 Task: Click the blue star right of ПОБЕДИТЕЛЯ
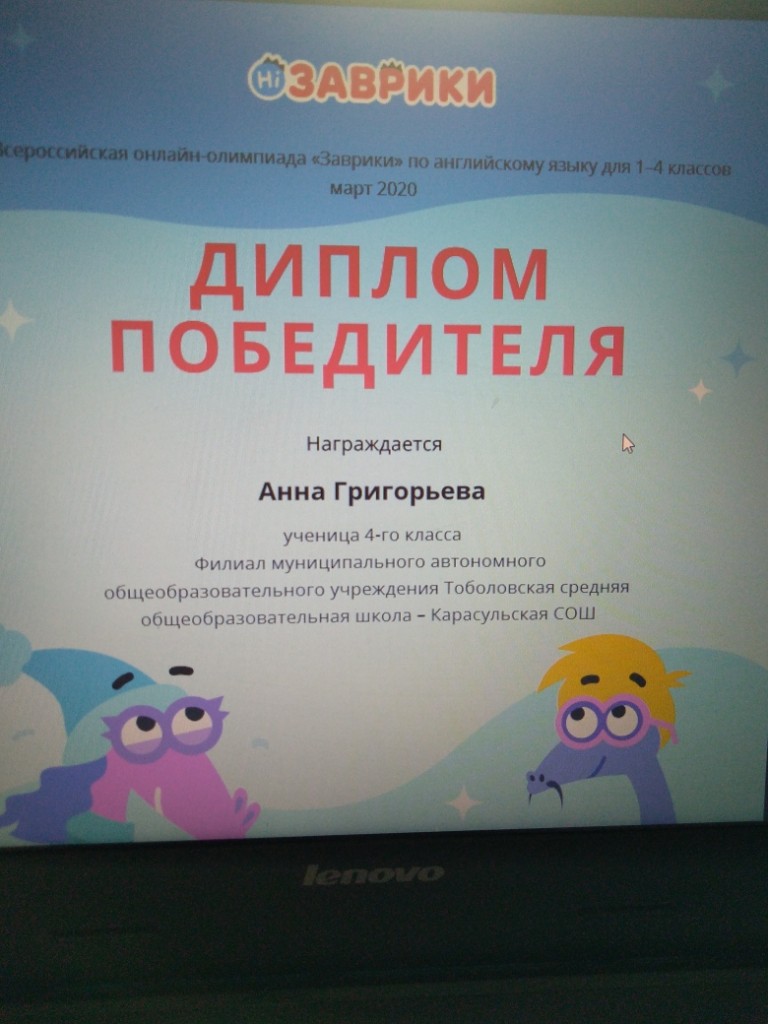(x=738, y=357)
